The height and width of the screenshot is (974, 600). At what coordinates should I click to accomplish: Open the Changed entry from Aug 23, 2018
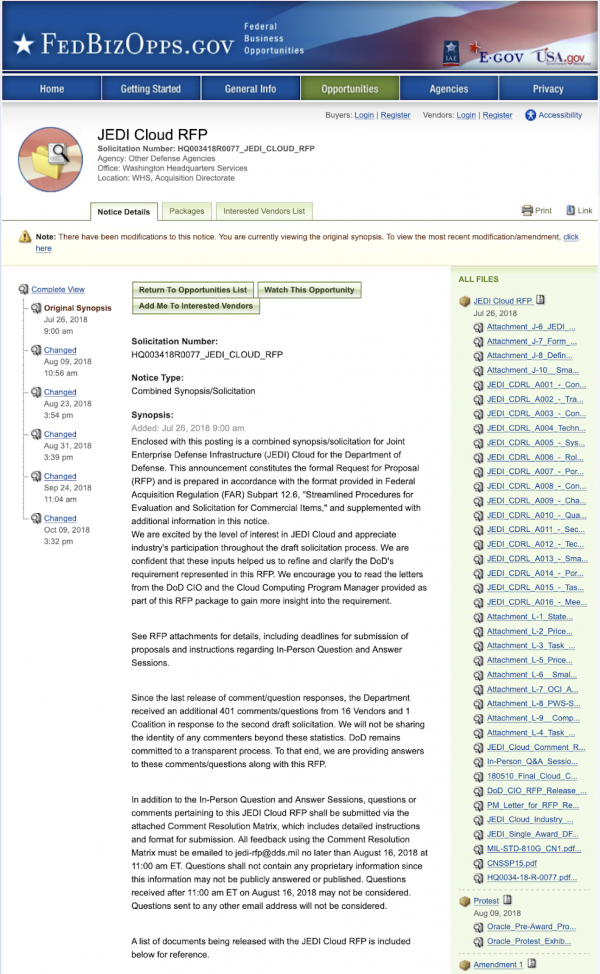(x=60, y=393)
